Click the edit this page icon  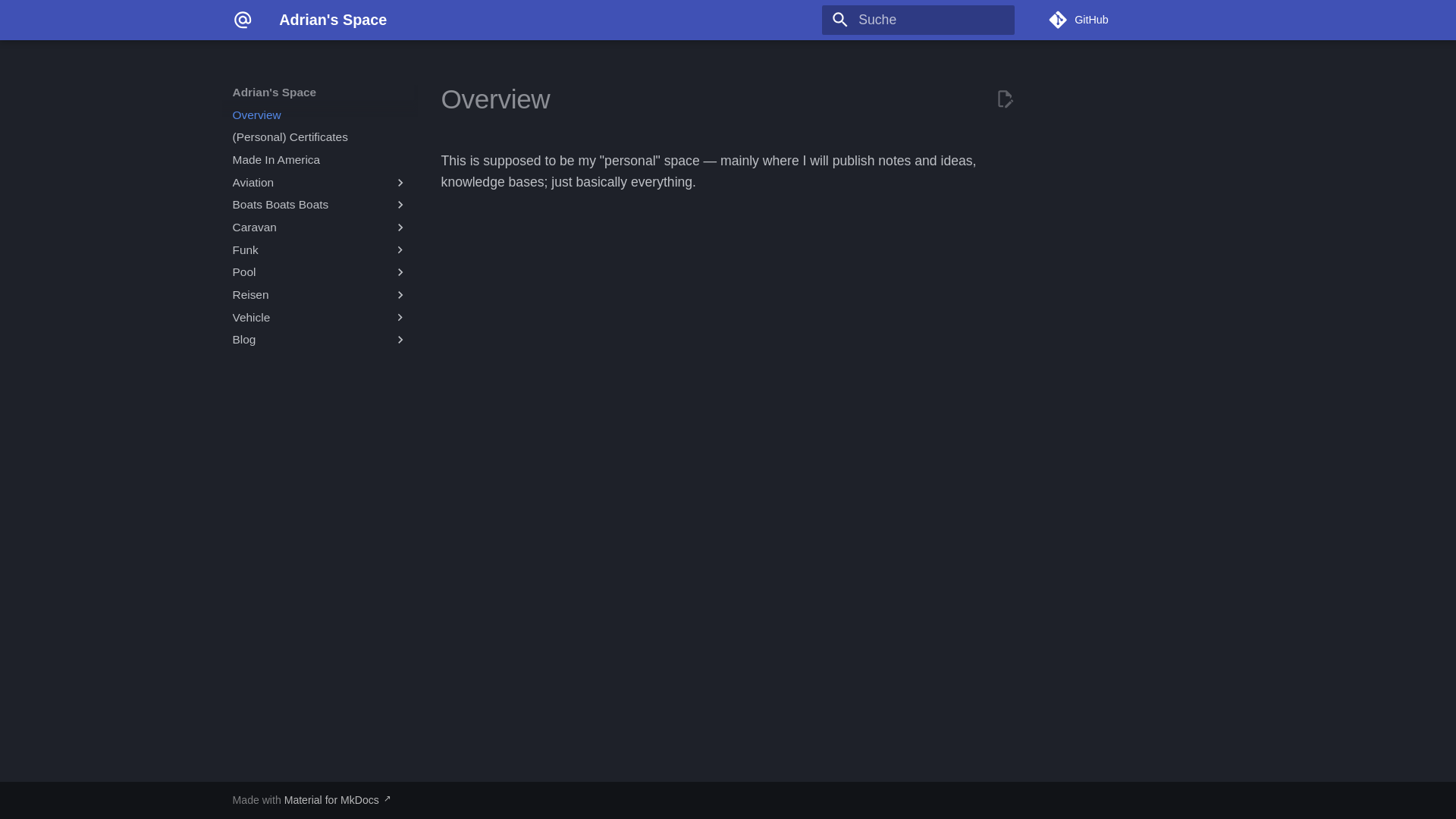click(x=1005, y=99)
